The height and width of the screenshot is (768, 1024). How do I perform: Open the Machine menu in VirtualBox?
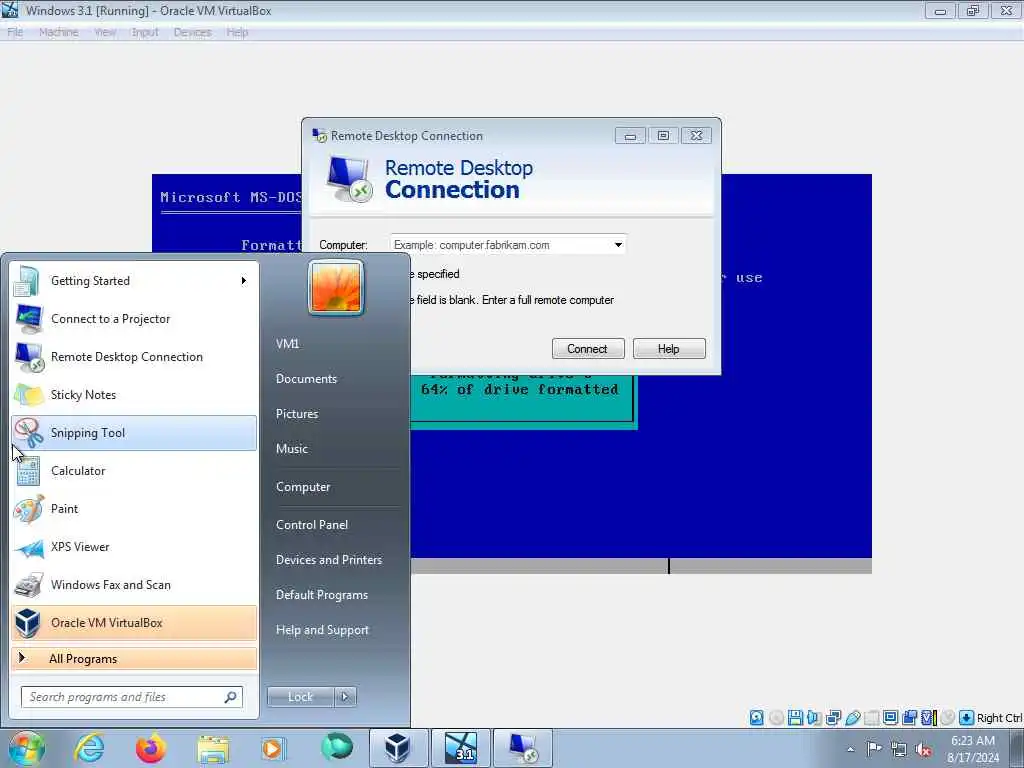[58, 32]
